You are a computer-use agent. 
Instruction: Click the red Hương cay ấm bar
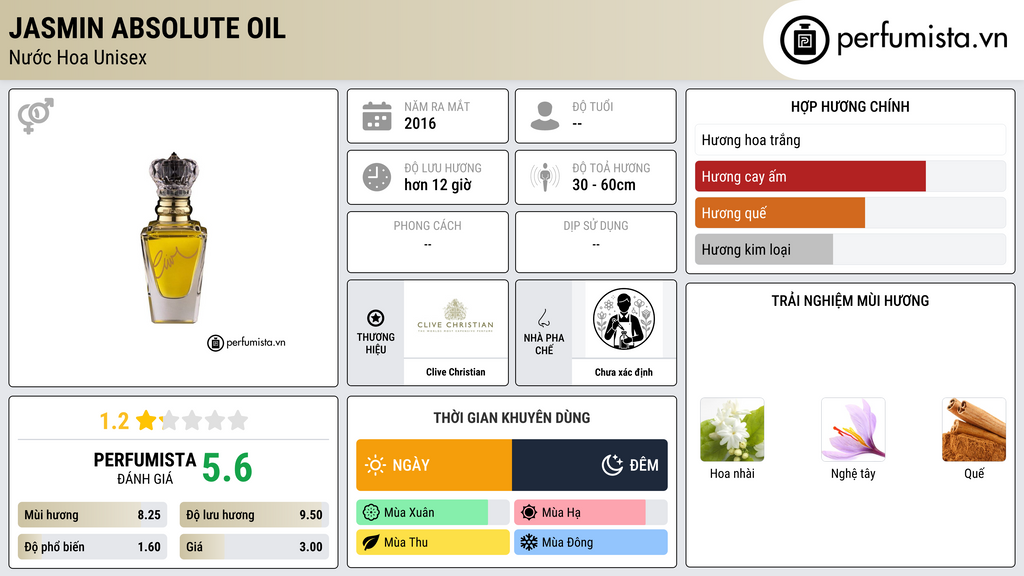click(x=810, y=176)
